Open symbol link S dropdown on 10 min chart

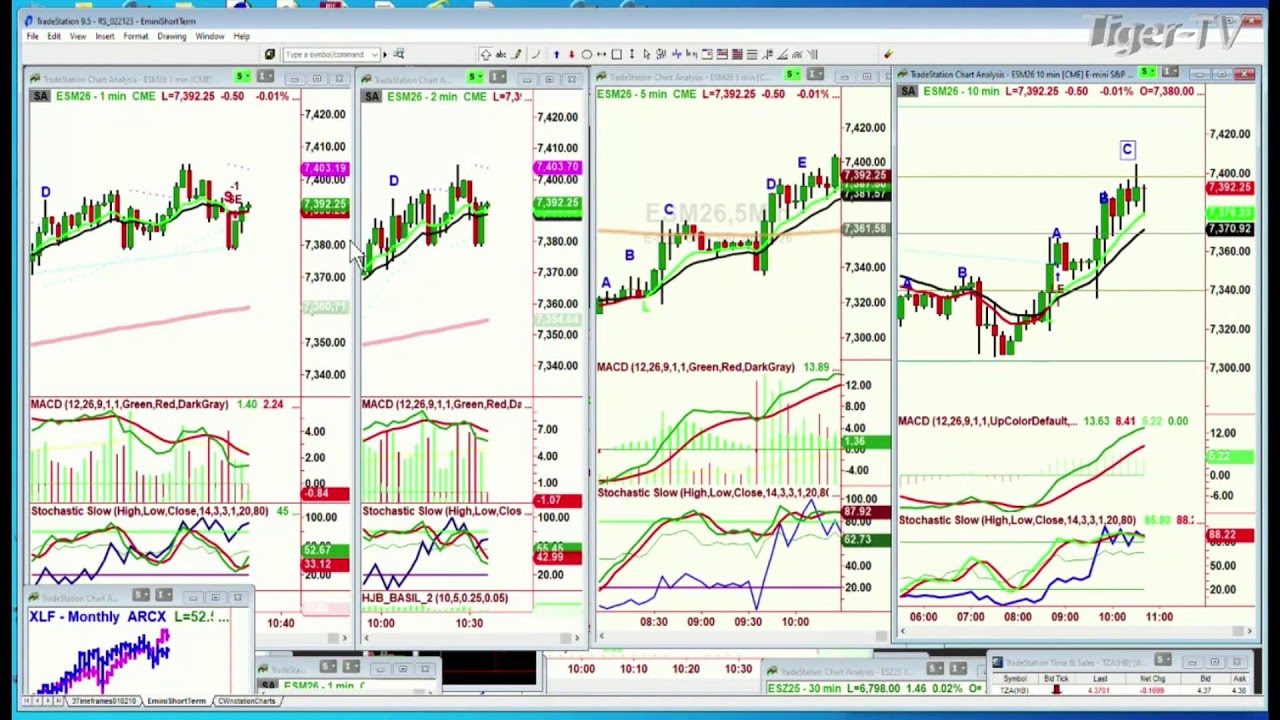[x=1147, y=73]
